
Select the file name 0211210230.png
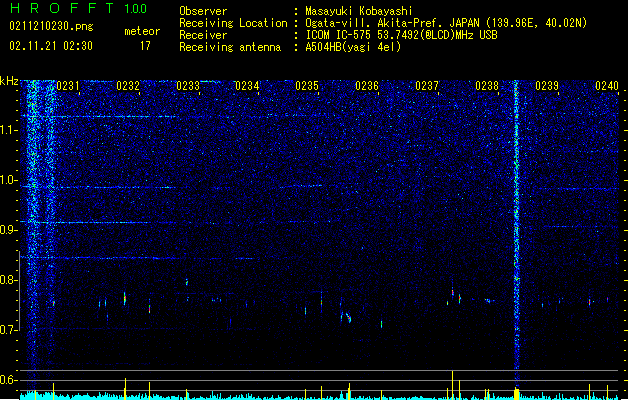pyautogui.click(x=51, y=26)
